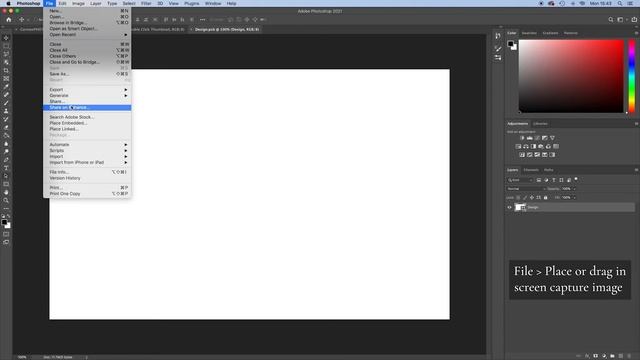The height and width of the screenshot is (360, 640).
Task: Toggle lock position
Action: [532, 198]
